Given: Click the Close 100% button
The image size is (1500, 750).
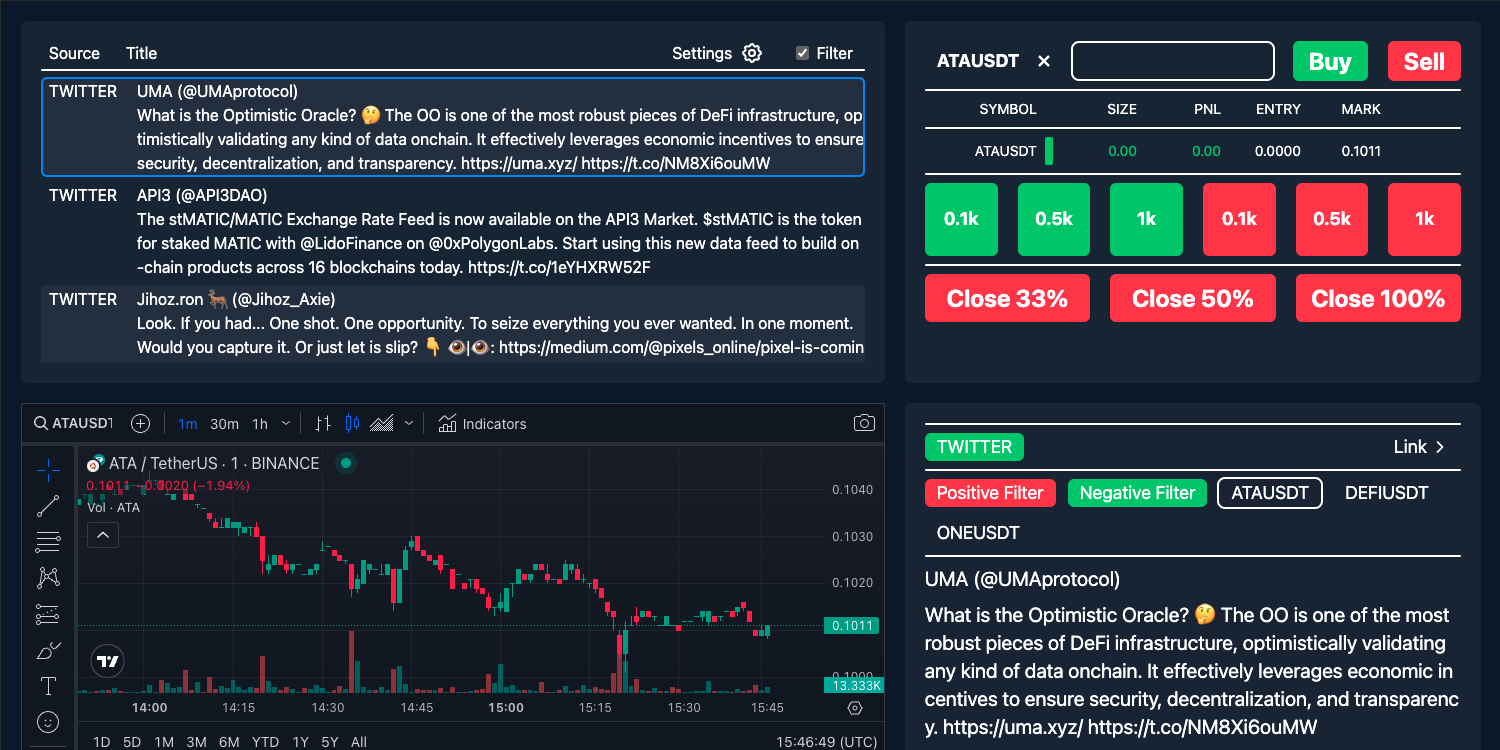Looking at the screenshot, I should [x=1378, y=298].
